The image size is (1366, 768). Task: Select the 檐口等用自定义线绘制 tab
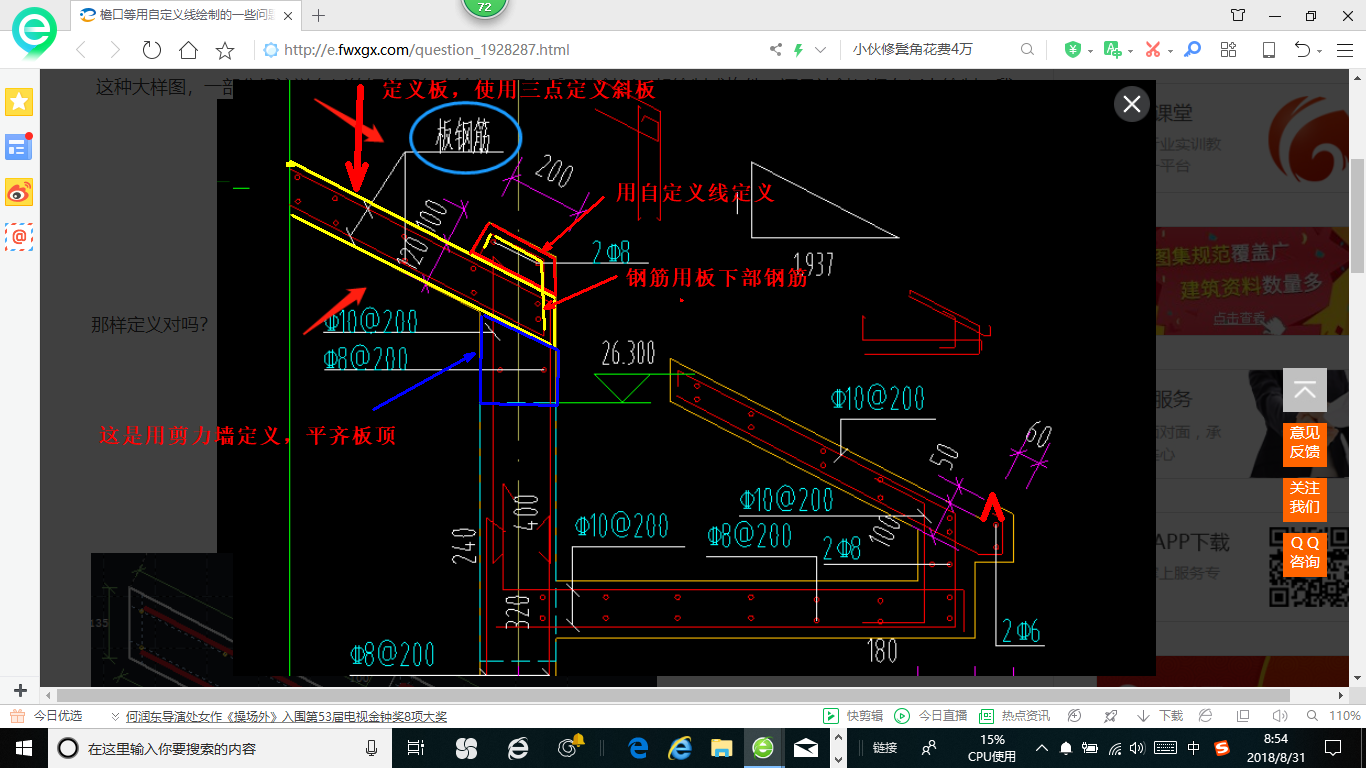(x=188, y=15)
